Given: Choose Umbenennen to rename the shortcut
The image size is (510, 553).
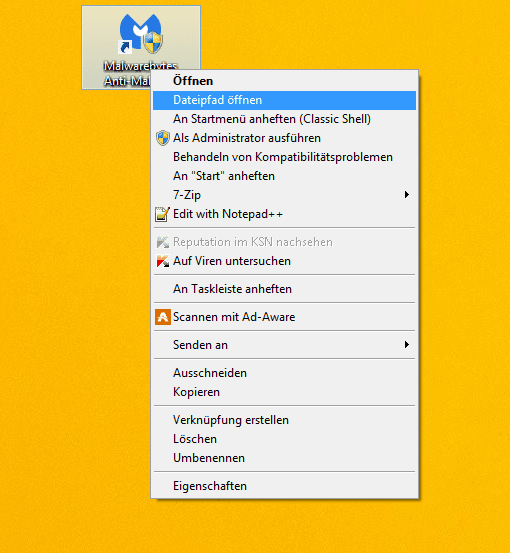Looking at the screenshot, I should [284, 458].
